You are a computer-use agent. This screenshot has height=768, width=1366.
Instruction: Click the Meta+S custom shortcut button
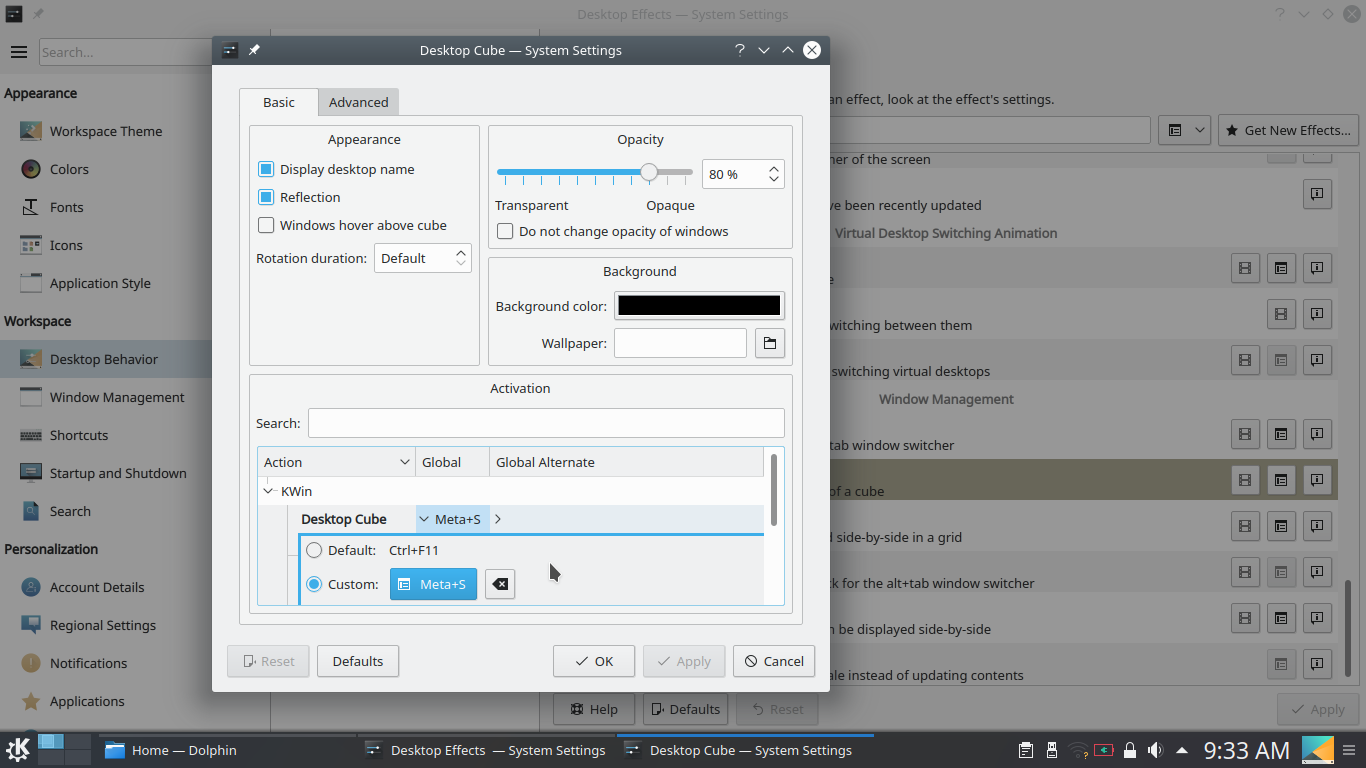point(433,584)
